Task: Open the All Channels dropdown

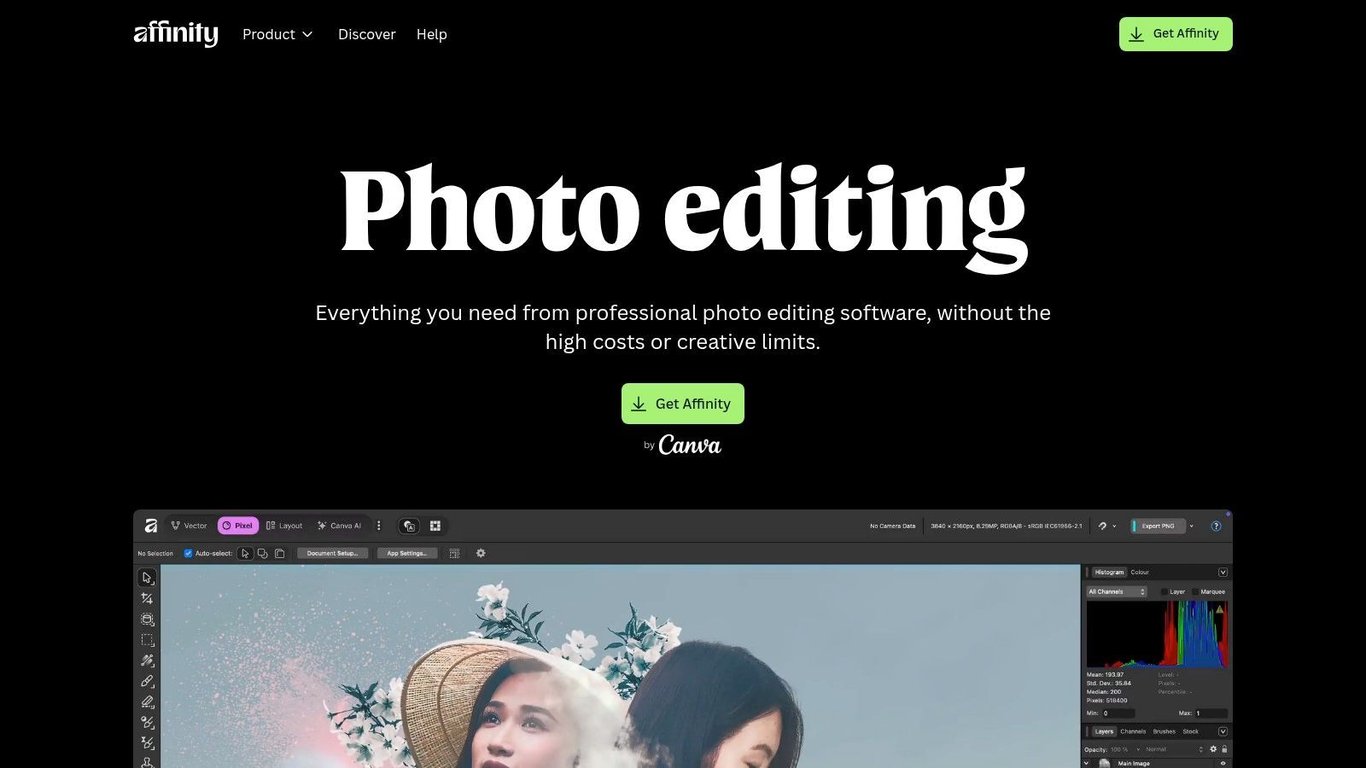Action: [1113, 591]
